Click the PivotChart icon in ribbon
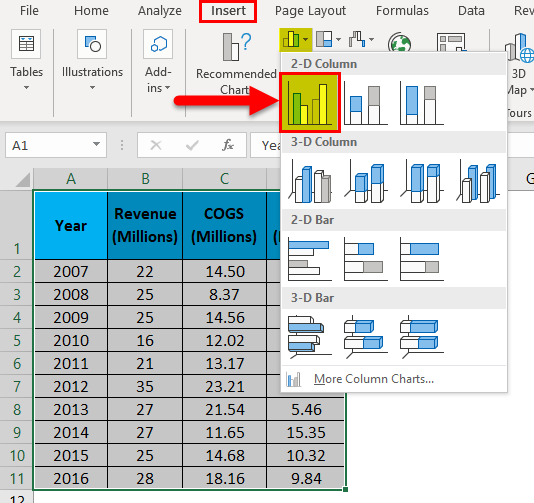Screen dimensions: 534x503 pos(451,42)
